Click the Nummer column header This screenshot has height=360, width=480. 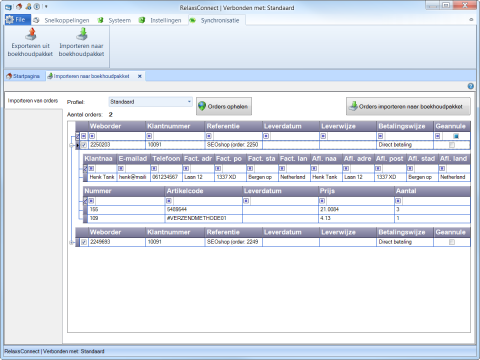point(124,191)
